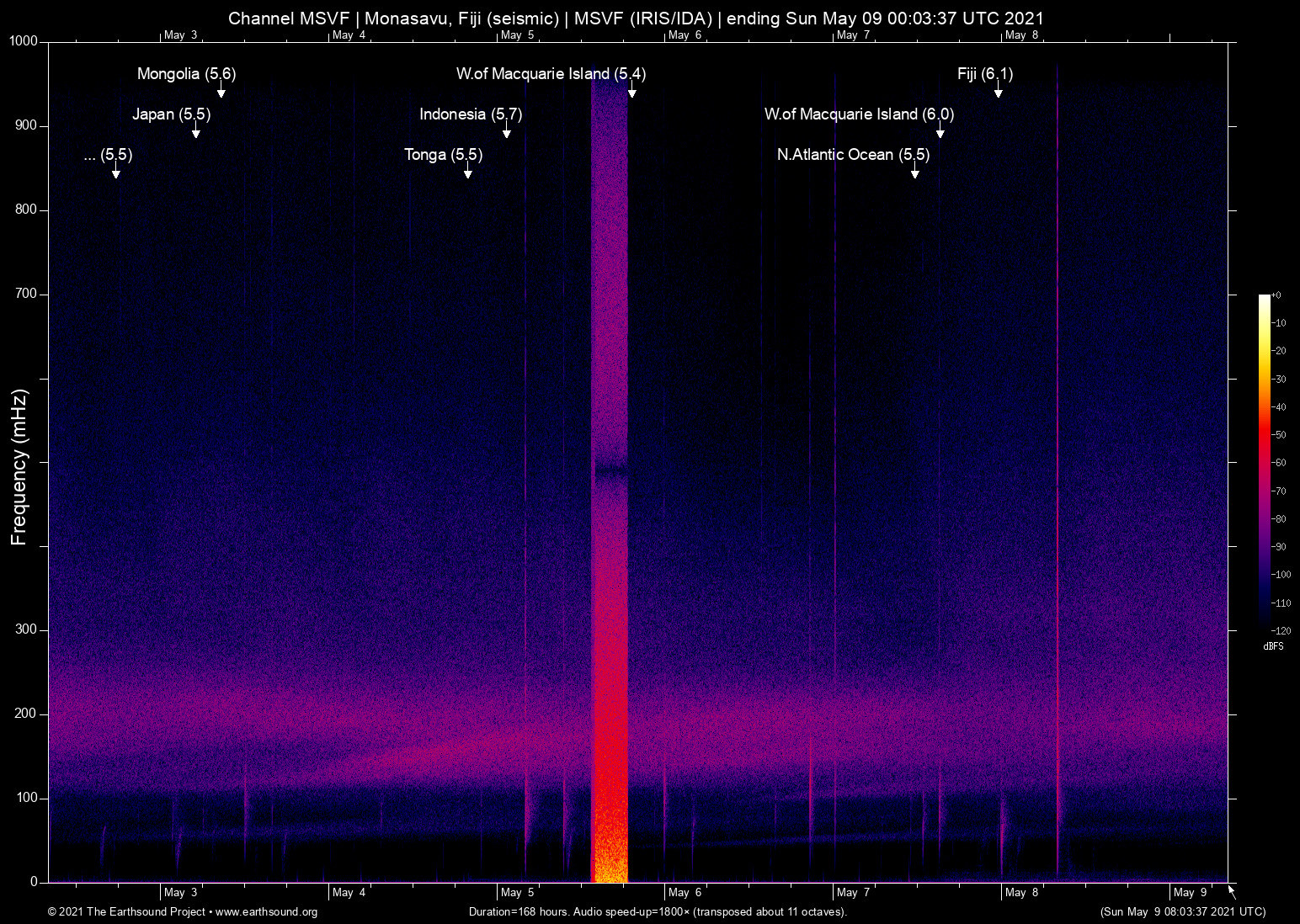Click the arrow marker under Mongolia (5.6)
1300x924 pixels.
221,90
